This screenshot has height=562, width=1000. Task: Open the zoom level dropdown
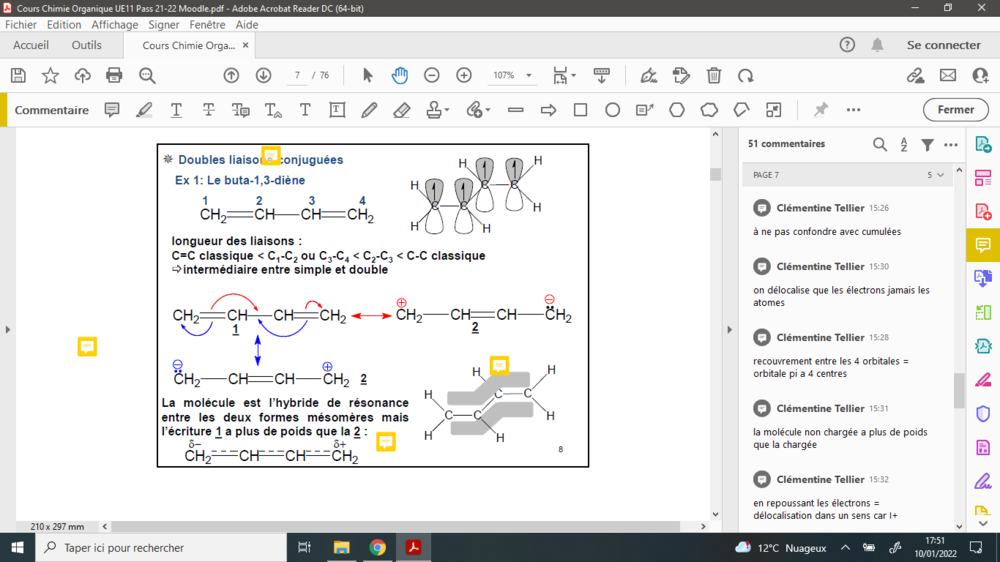pos(529,75)
